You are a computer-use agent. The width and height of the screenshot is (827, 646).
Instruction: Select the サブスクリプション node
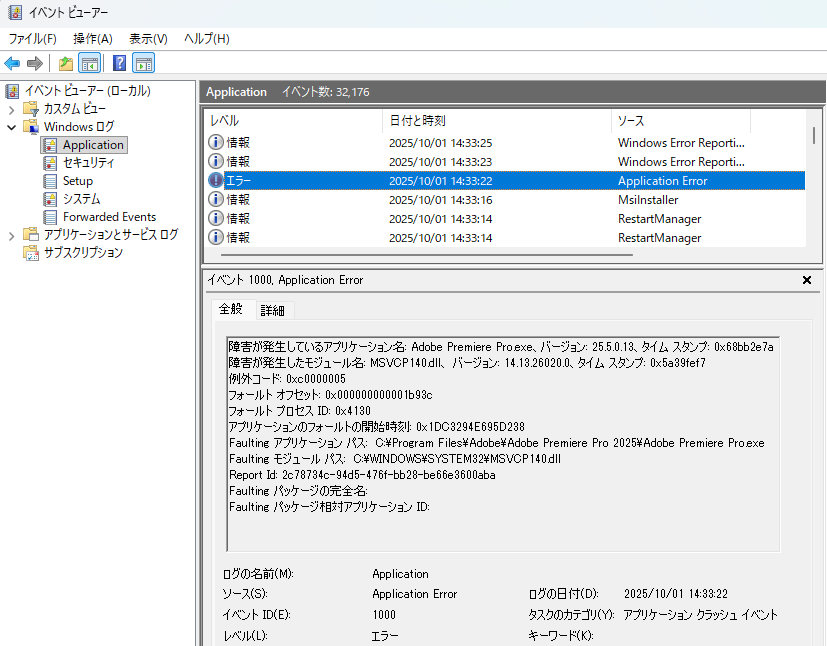coord(82,253)
